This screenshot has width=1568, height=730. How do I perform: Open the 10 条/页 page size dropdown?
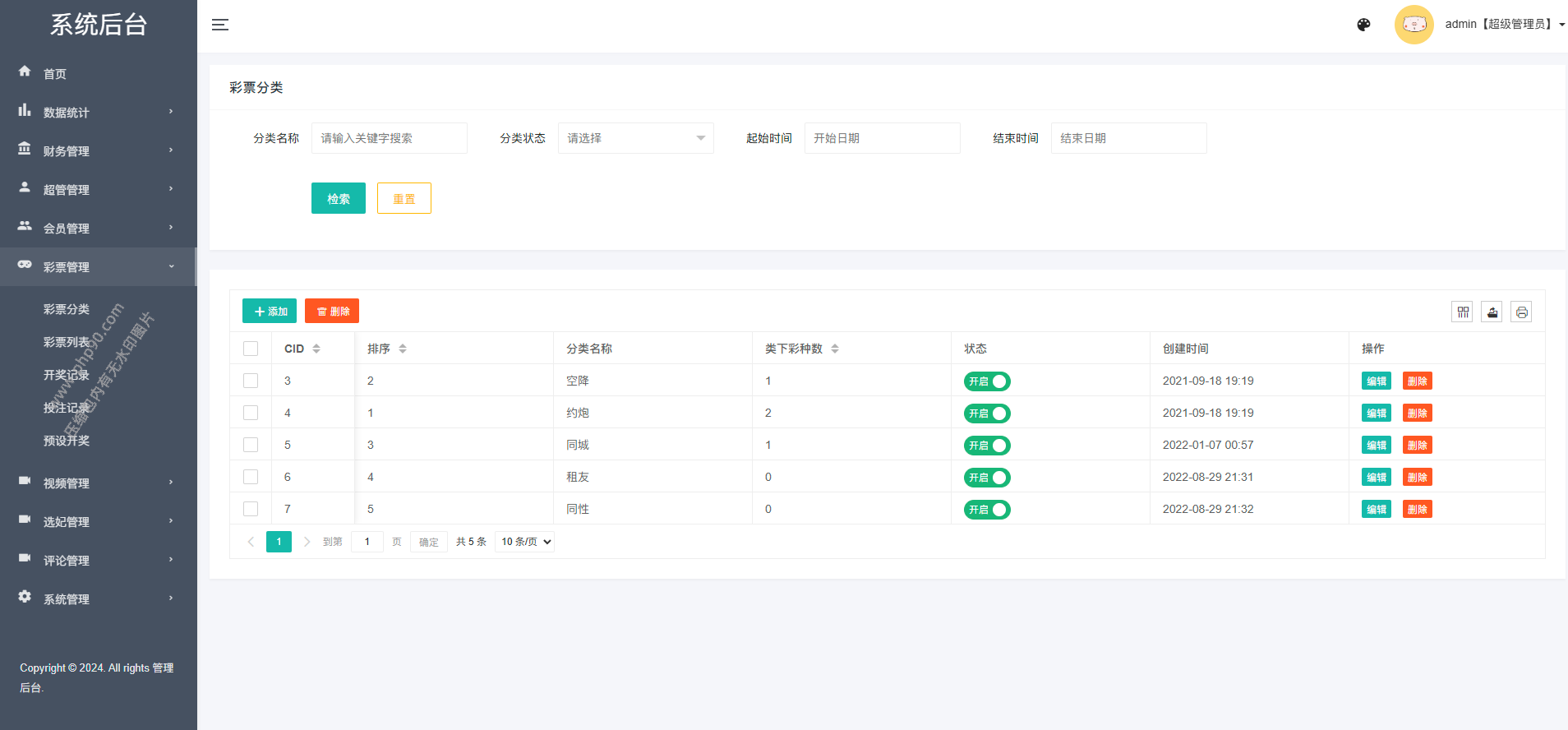click(525, 542)
